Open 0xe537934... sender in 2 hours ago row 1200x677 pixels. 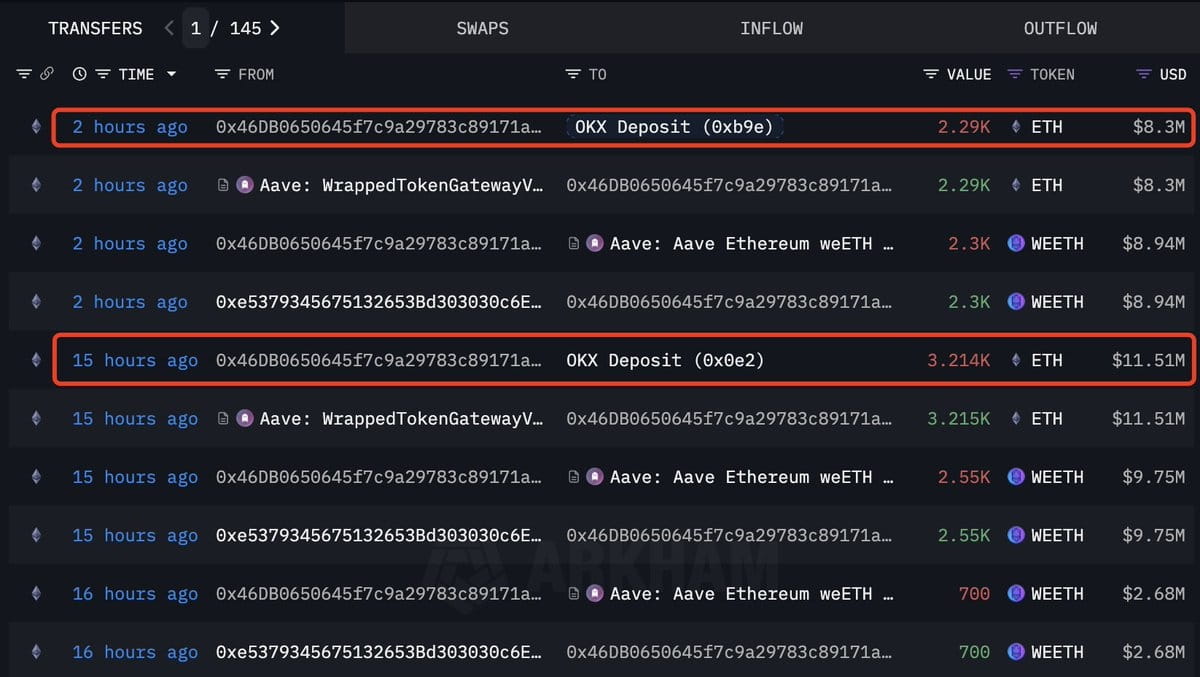pyautogui.click(x=380, y=302)
